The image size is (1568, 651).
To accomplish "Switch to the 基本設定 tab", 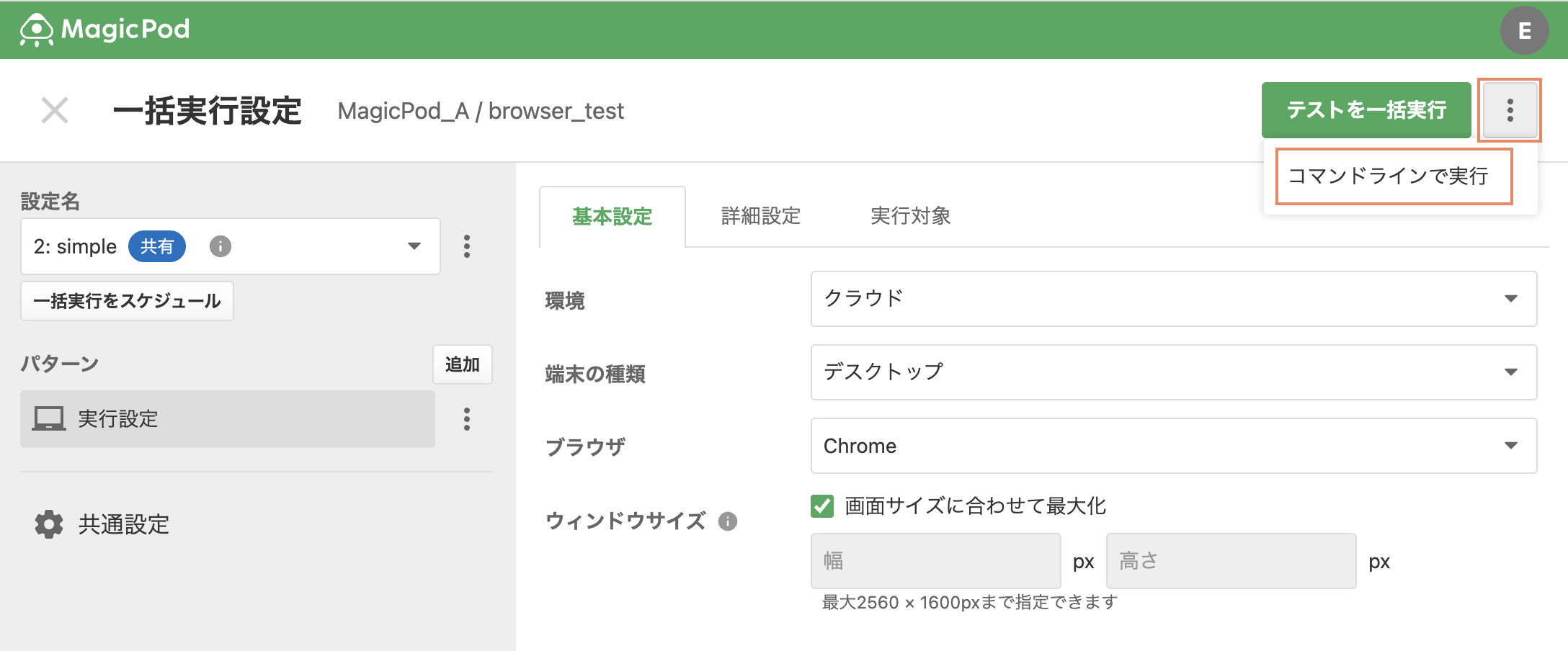I will click(612, 216).
